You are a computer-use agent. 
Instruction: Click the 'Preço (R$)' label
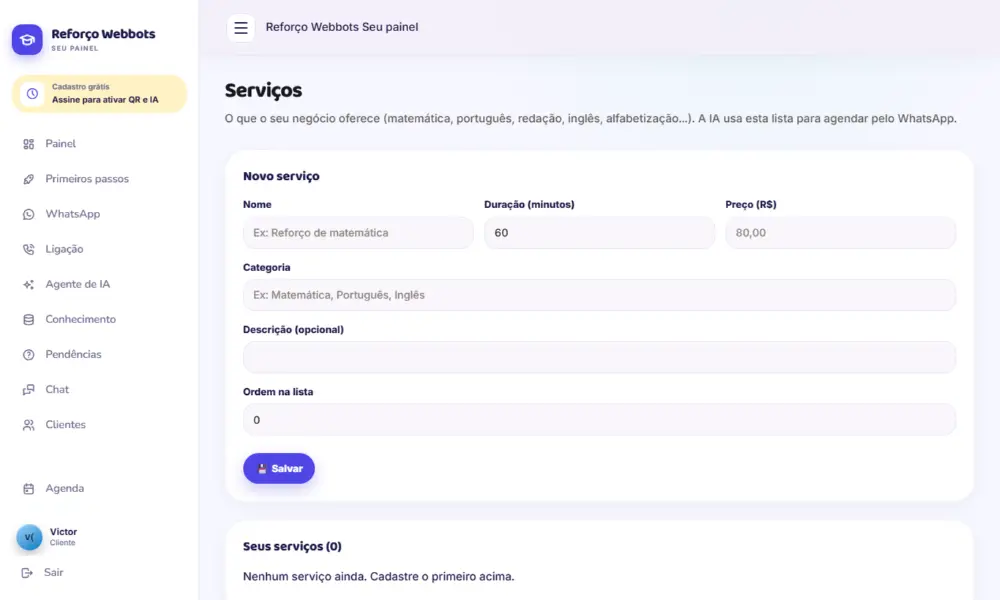(x=751, y=205)
